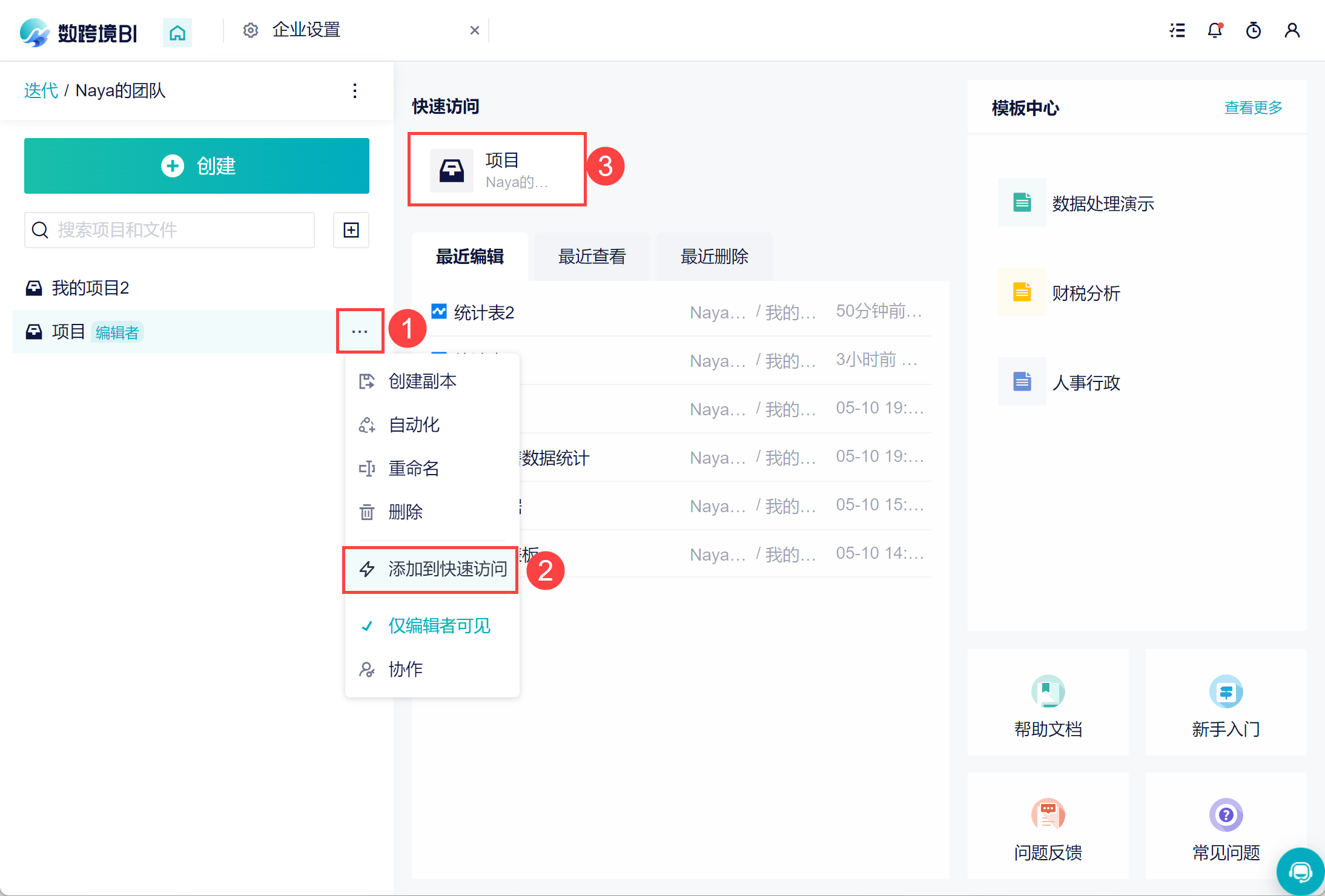
Task: Click the 查看更多 link
Action: point(1252,108)
